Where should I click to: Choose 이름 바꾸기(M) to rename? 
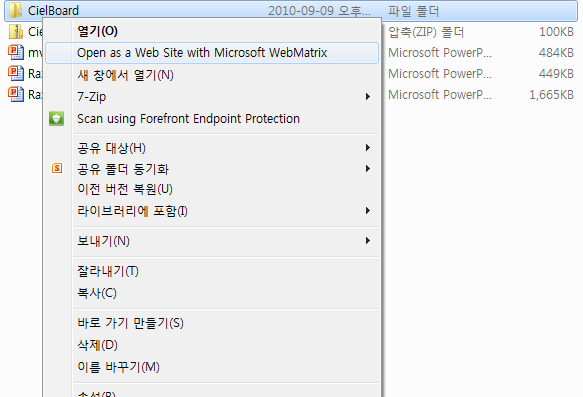212,367
